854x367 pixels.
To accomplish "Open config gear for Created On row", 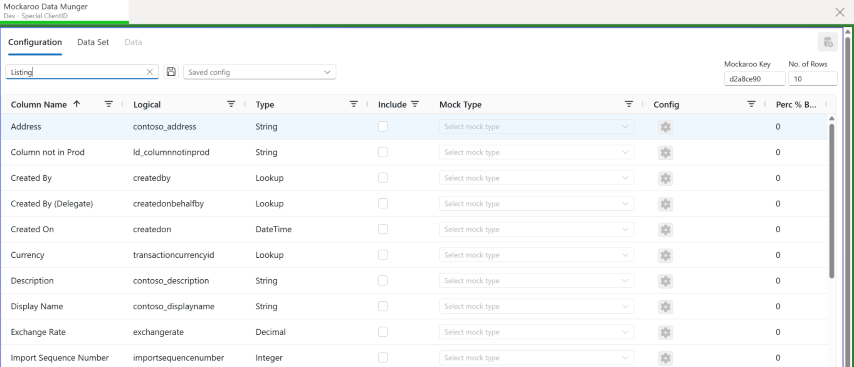I will 665,230.
